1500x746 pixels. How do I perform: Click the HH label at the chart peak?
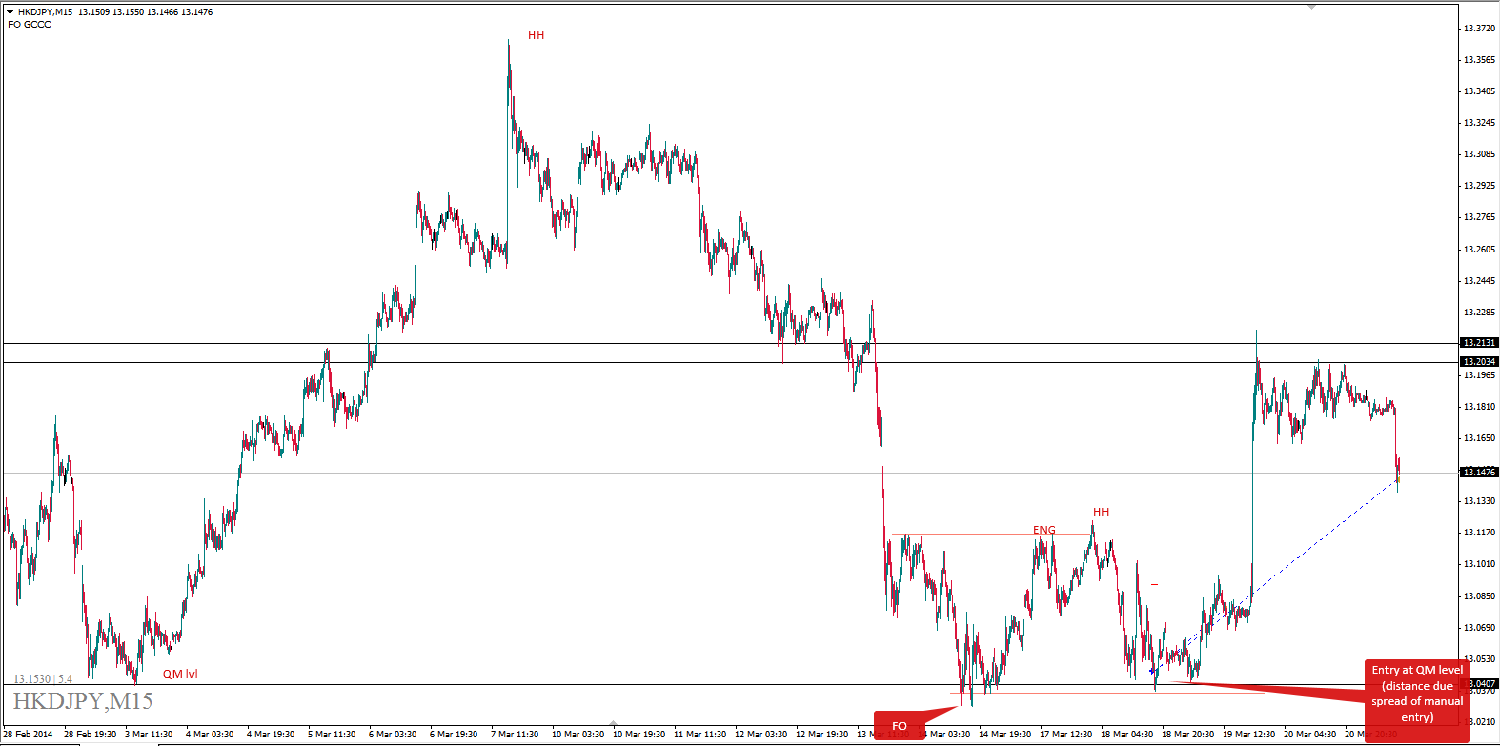(x=536, y=35)
